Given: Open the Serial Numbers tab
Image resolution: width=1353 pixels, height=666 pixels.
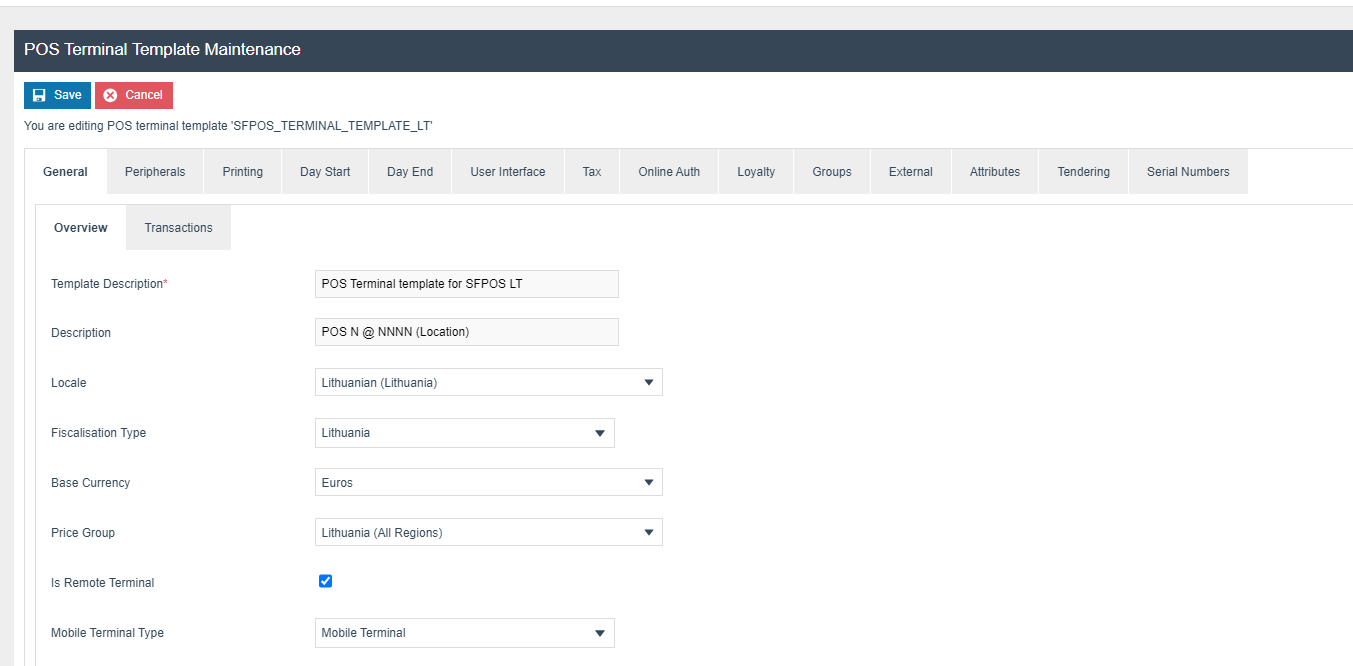Looking at the screenshot, I should click(1188, 172).
